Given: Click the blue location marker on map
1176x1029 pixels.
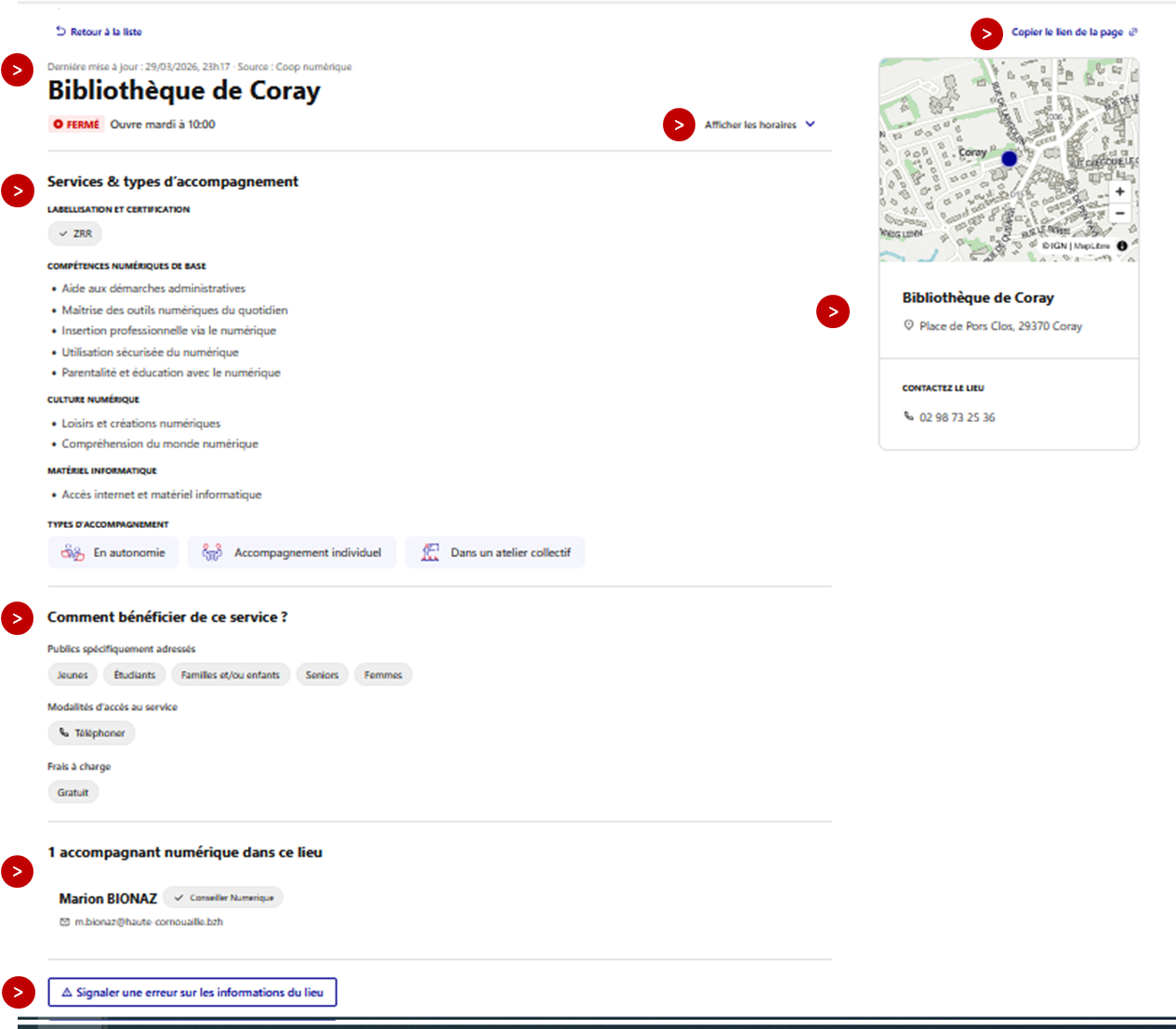Looking at the screenshot, I should [1009, 159].
